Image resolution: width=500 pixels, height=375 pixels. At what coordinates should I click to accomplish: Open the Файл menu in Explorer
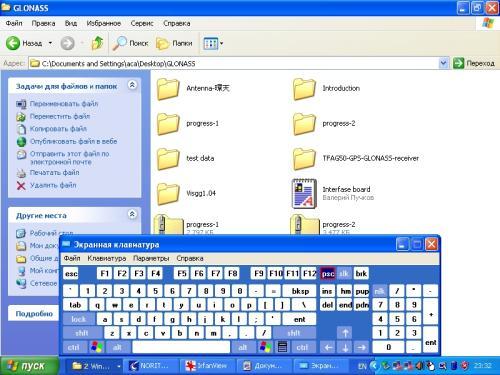point(14,23)
